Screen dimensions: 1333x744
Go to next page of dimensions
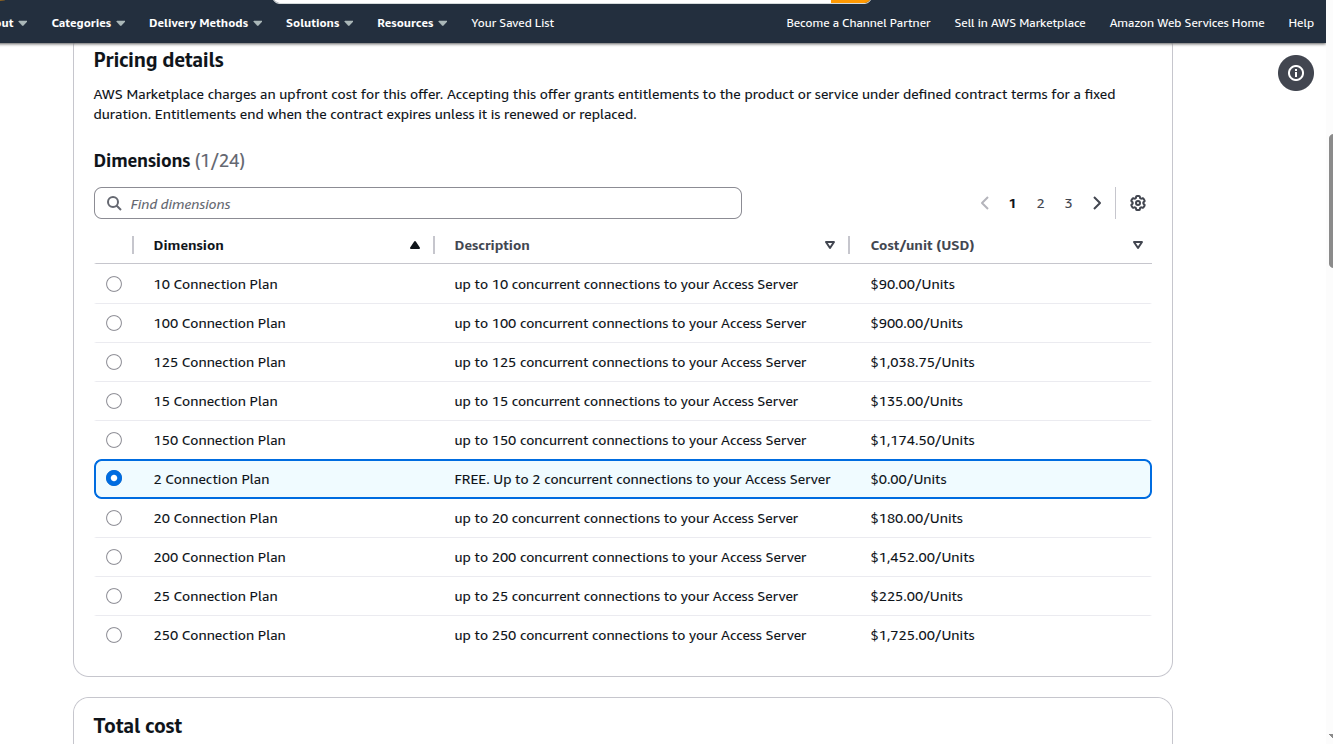pos(1097,203)
